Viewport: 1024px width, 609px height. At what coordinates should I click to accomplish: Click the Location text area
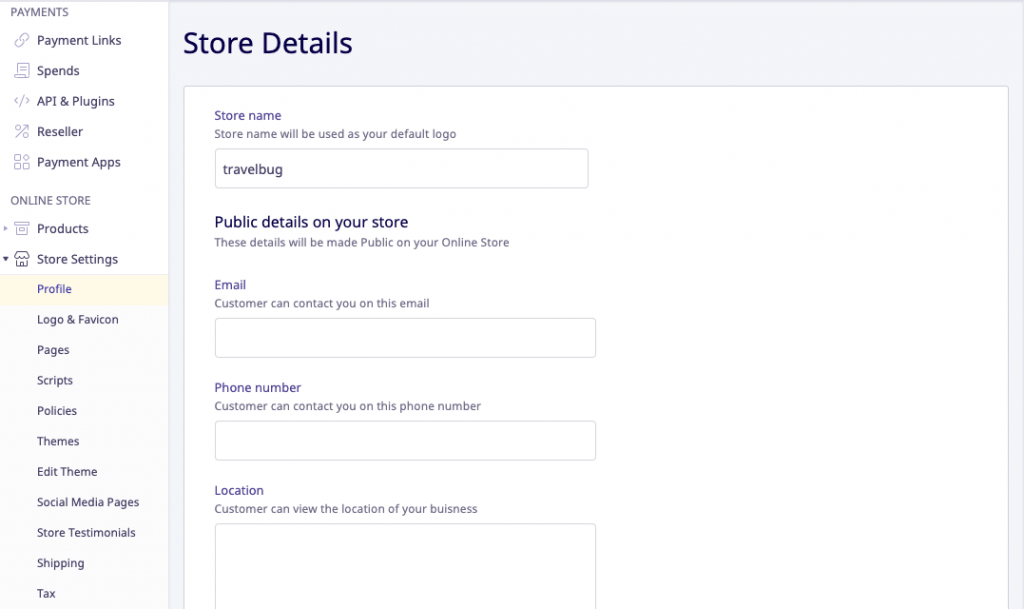[405, 565]
